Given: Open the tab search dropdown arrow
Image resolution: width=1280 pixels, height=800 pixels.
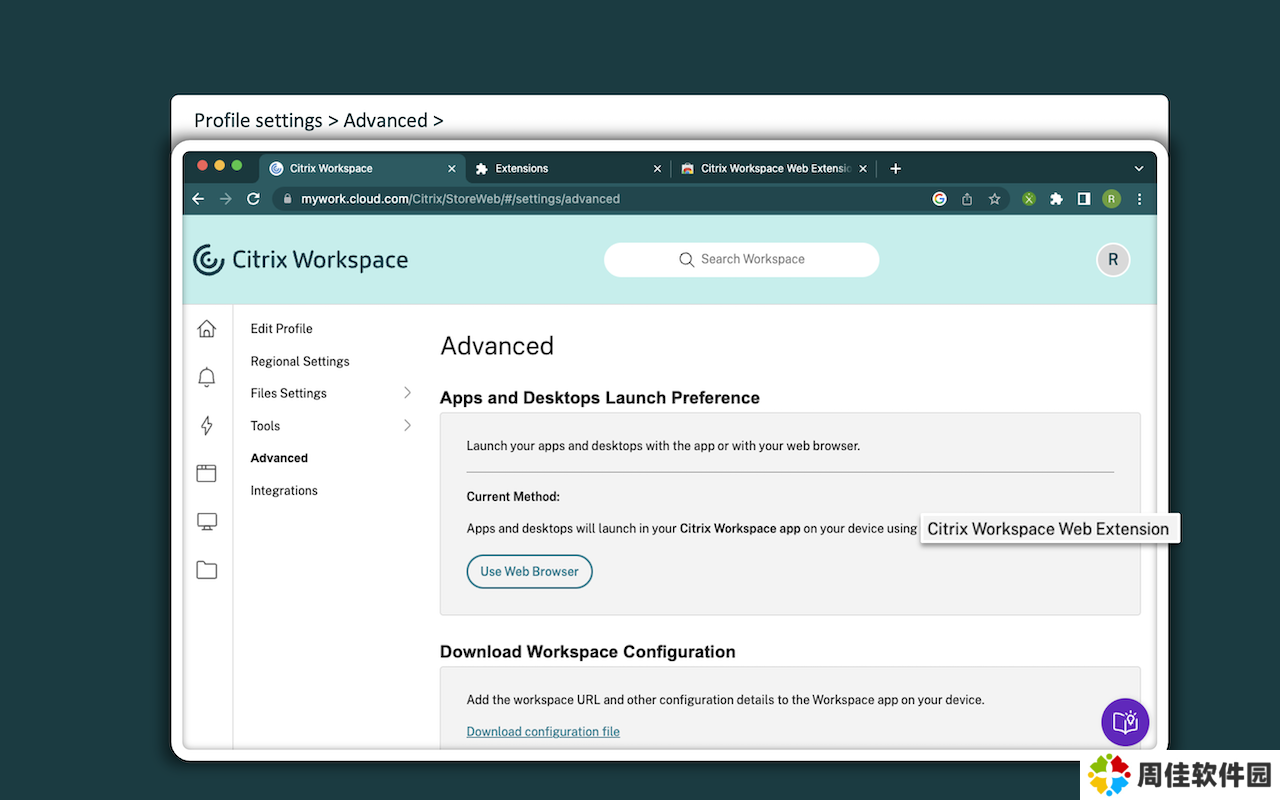Looking at the screenshot, I should tap(1138, 169).
